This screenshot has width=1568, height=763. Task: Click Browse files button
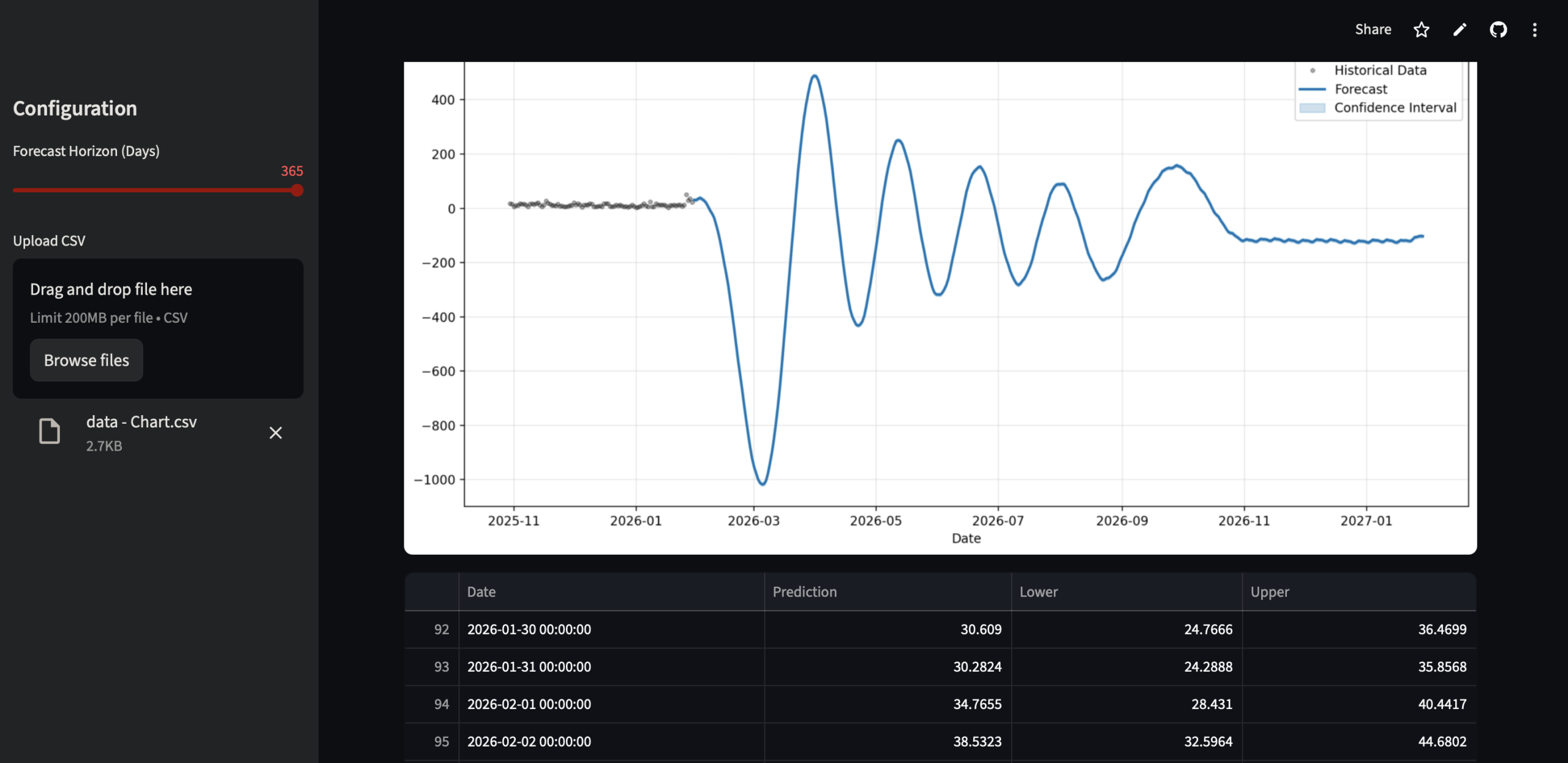(86, 360)
